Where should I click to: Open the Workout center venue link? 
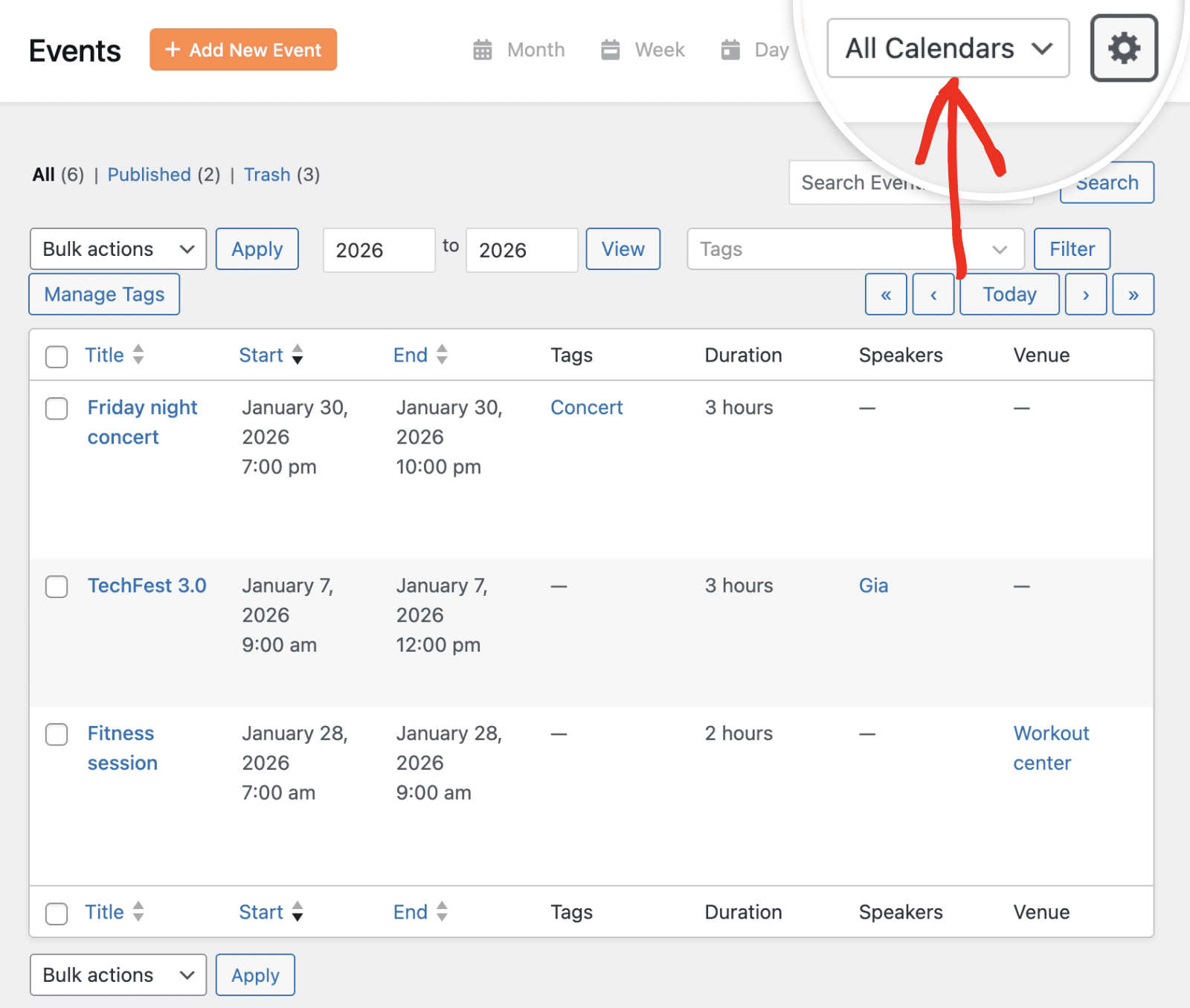click(x=1049, y=748)
